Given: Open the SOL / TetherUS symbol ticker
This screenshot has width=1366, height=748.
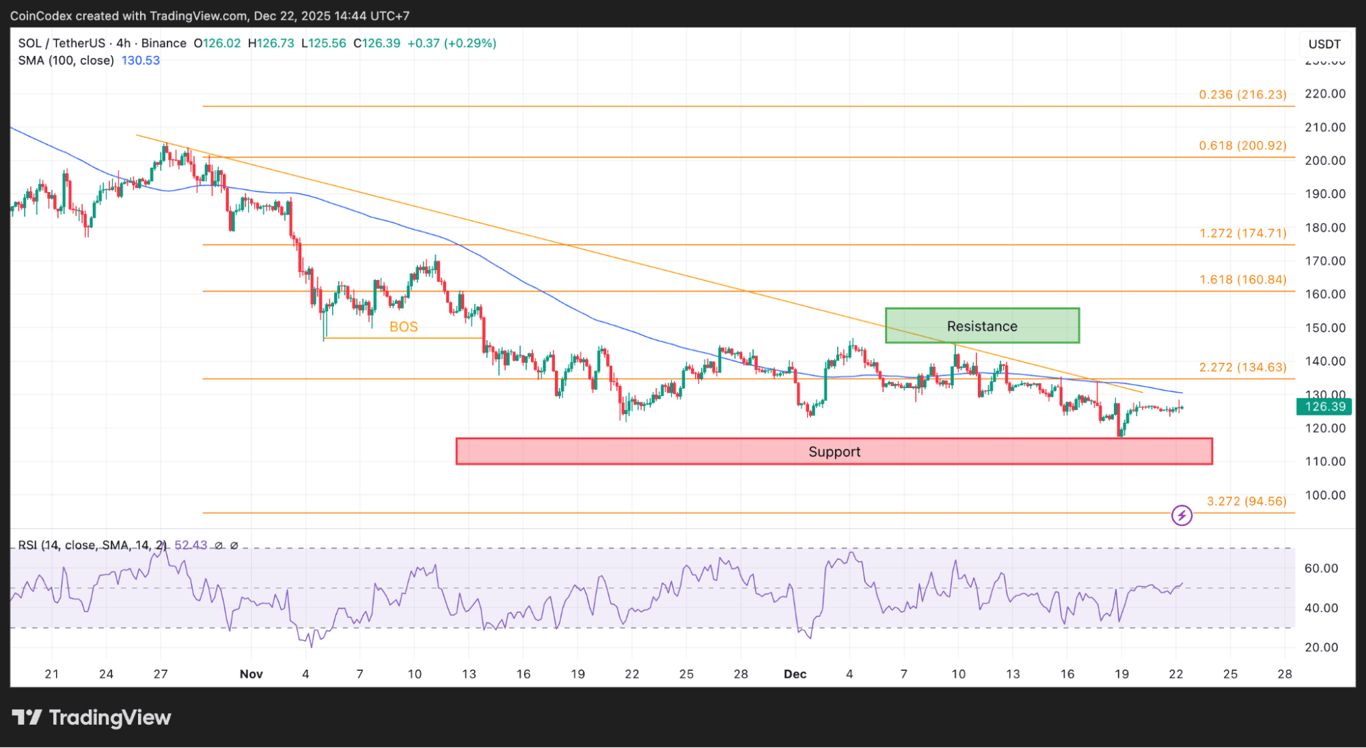Looking at the screenshot, I should coord(62,43).
